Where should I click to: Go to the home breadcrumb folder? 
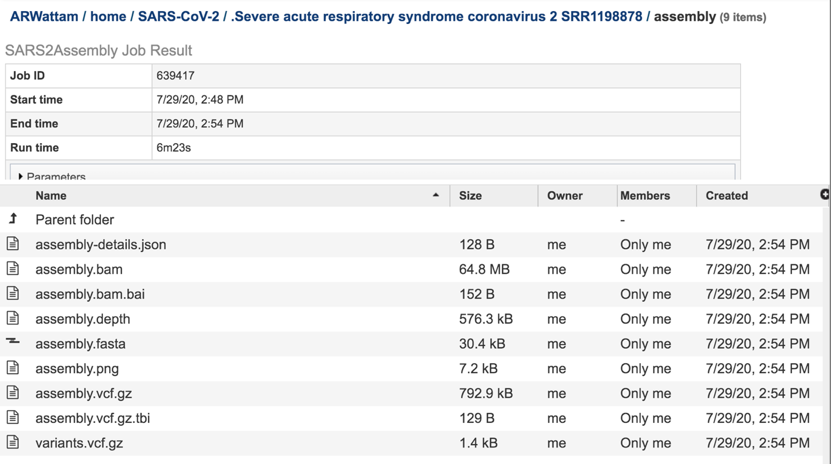pos(108,17)
